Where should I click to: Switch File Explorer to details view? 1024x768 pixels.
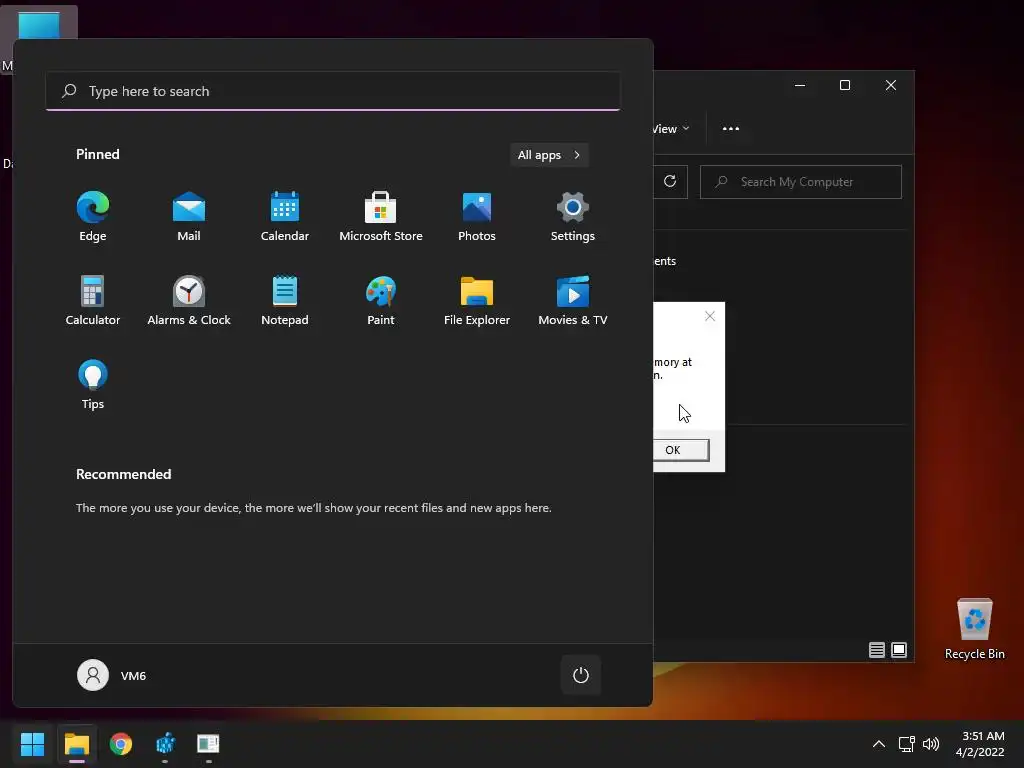tap(876, 650)
